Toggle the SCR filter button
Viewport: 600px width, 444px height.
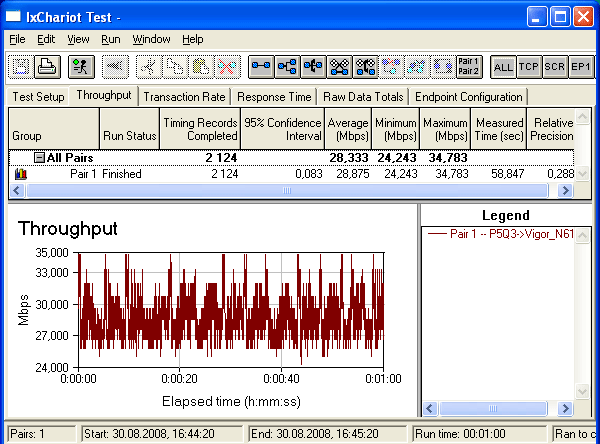point(555,67)
